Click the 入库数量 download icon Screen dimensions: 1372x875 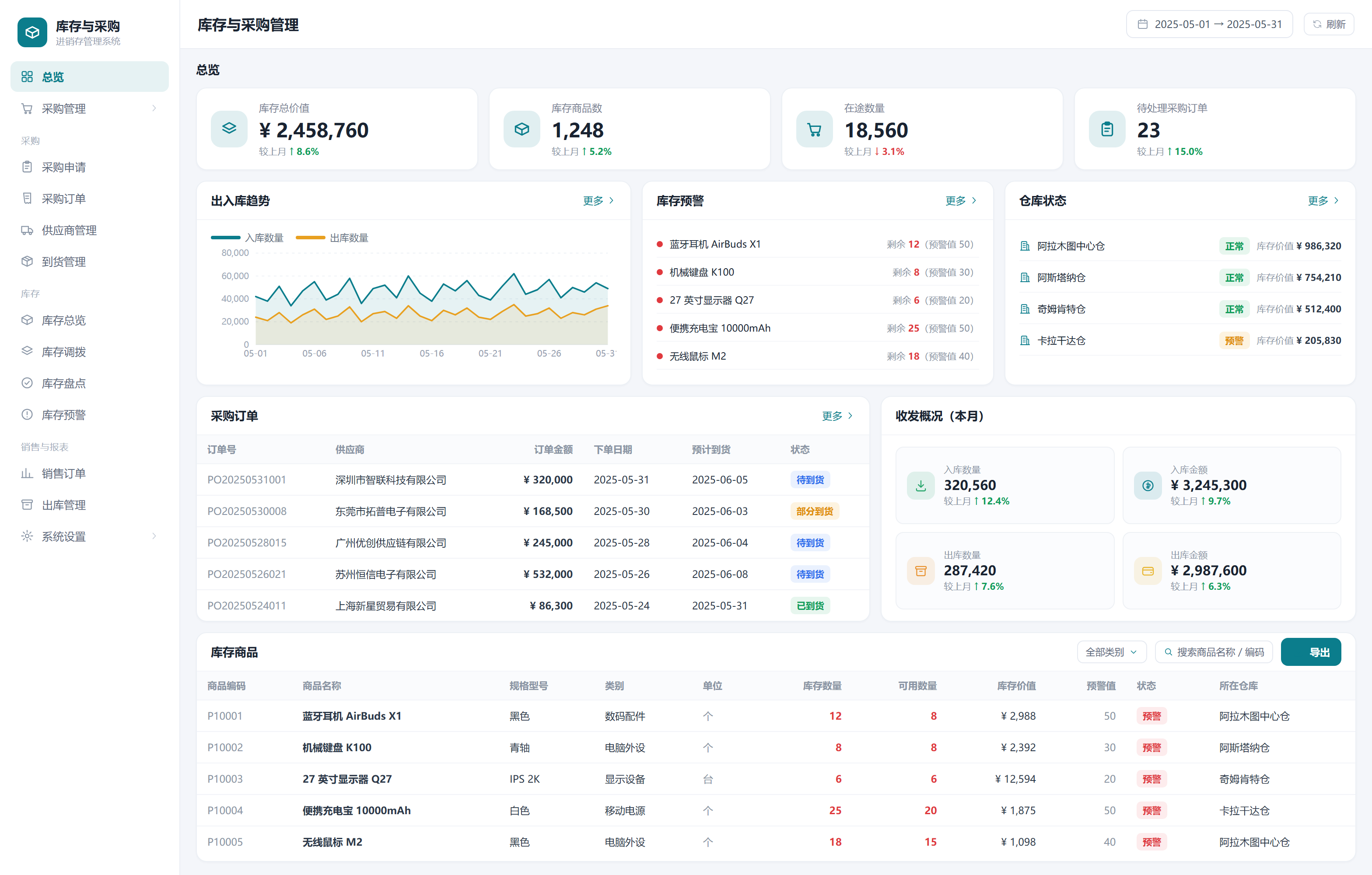921,485
